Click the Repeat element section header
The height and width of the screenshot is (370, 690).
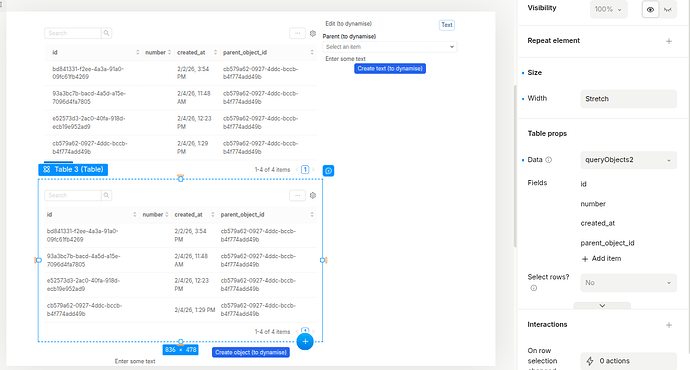point(554,41)
